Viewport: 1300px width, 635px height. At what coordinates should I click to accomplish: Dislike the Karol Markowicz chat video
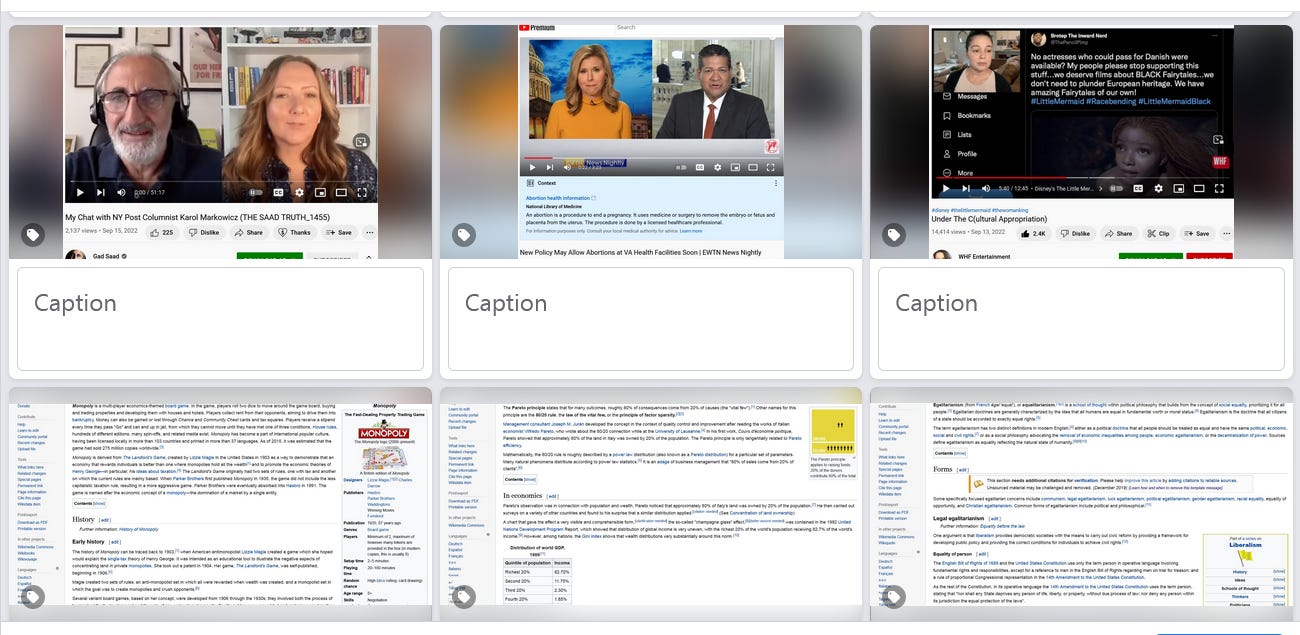pyautogui.click(x=203, y=232)
